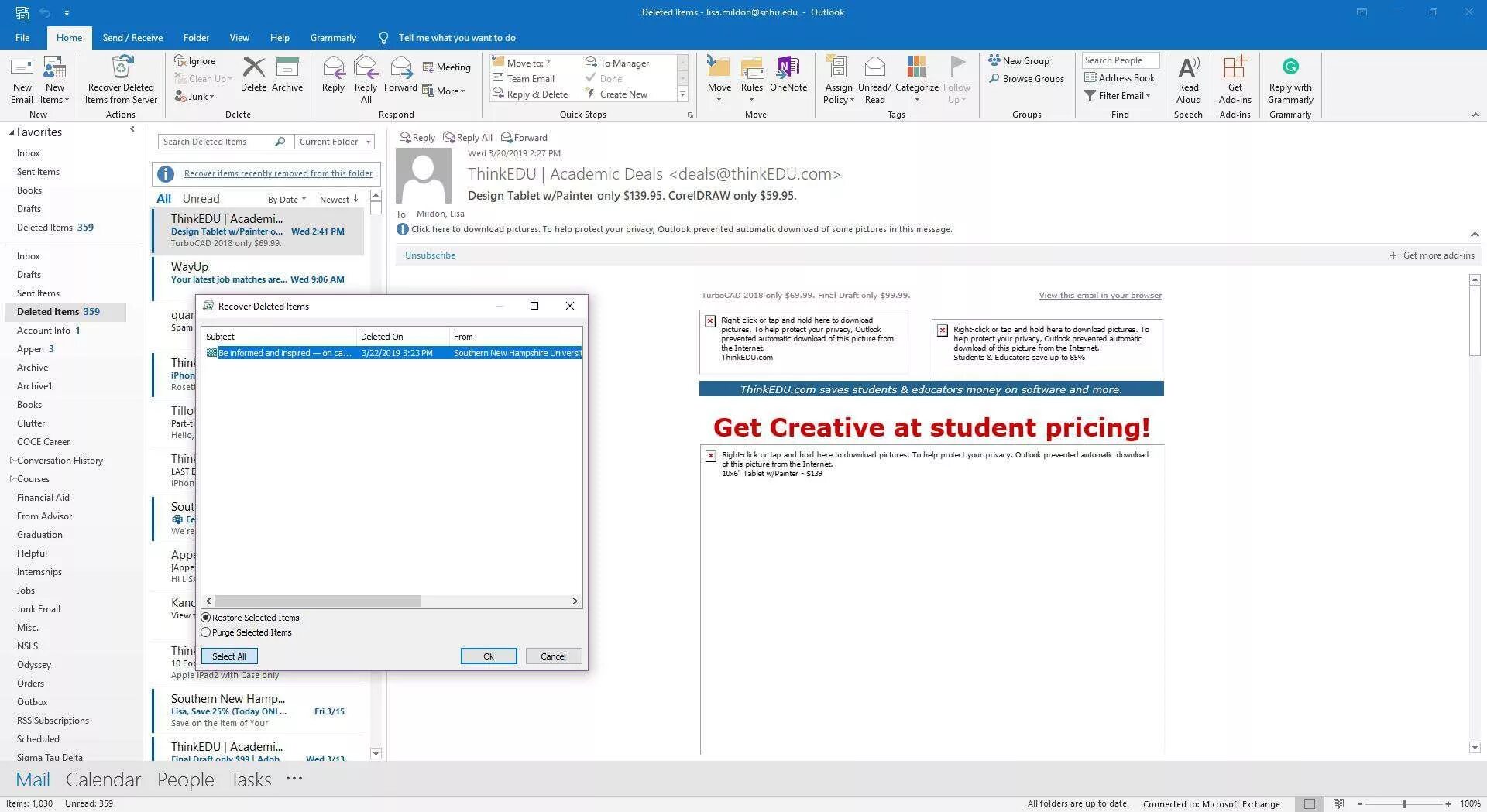Click the New Email icon
1487x812 pixels.
click(22, 79)
